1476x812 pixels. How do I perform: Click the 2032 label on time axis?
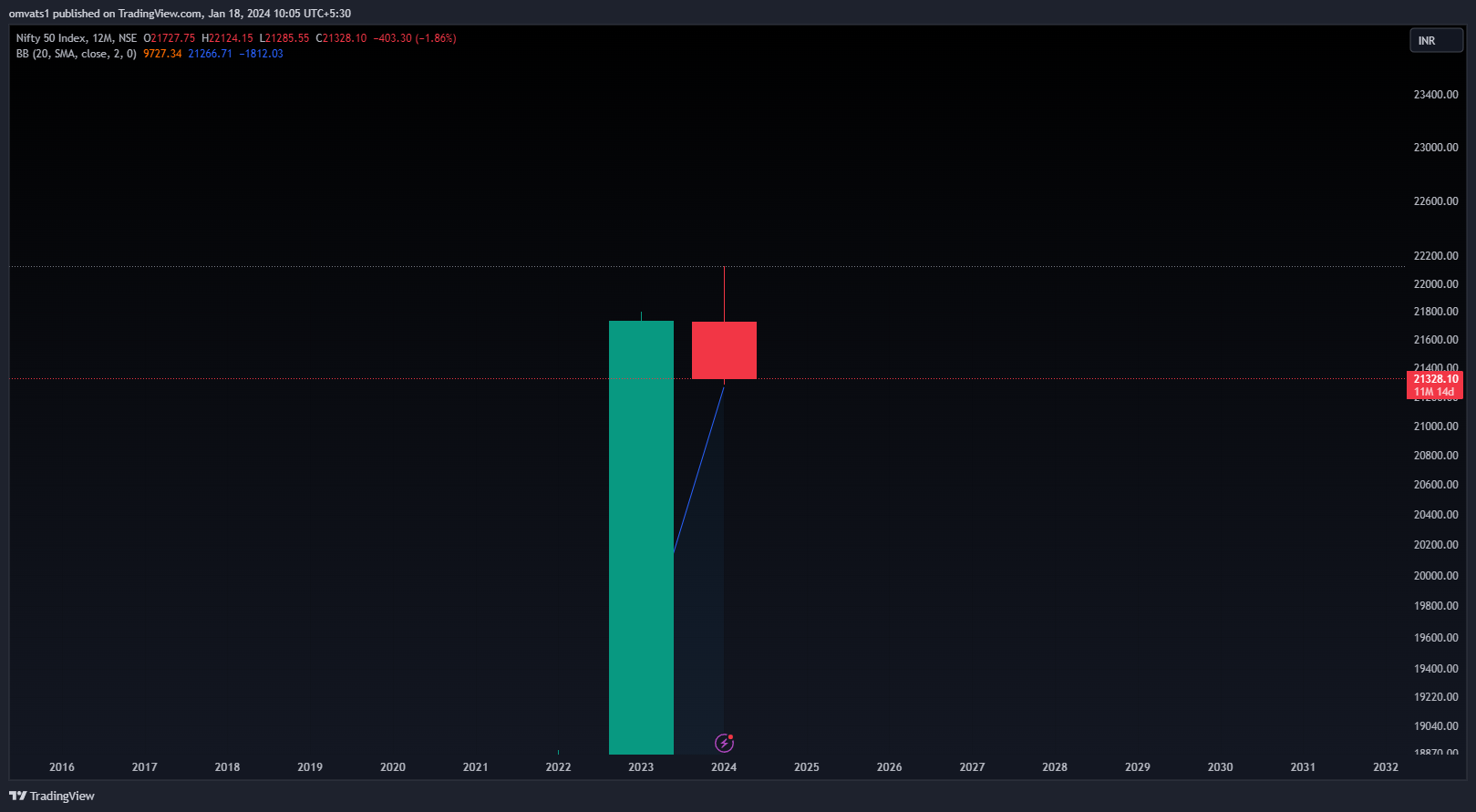click(x=1386, y=767)
